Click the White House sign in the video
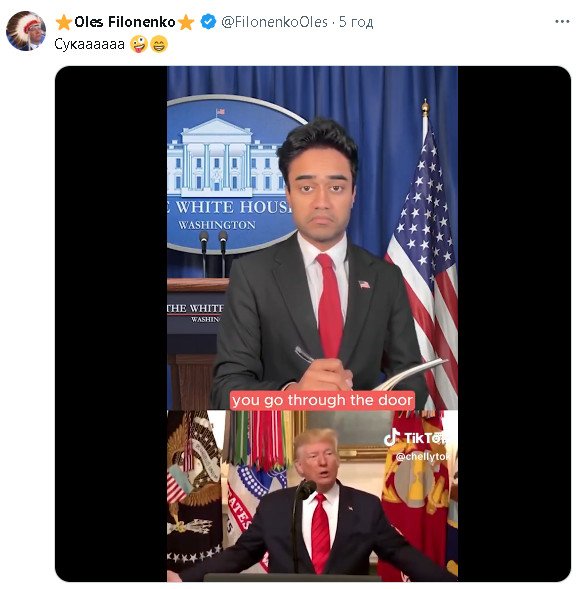582x589 pixels. [x=229, y=175]
